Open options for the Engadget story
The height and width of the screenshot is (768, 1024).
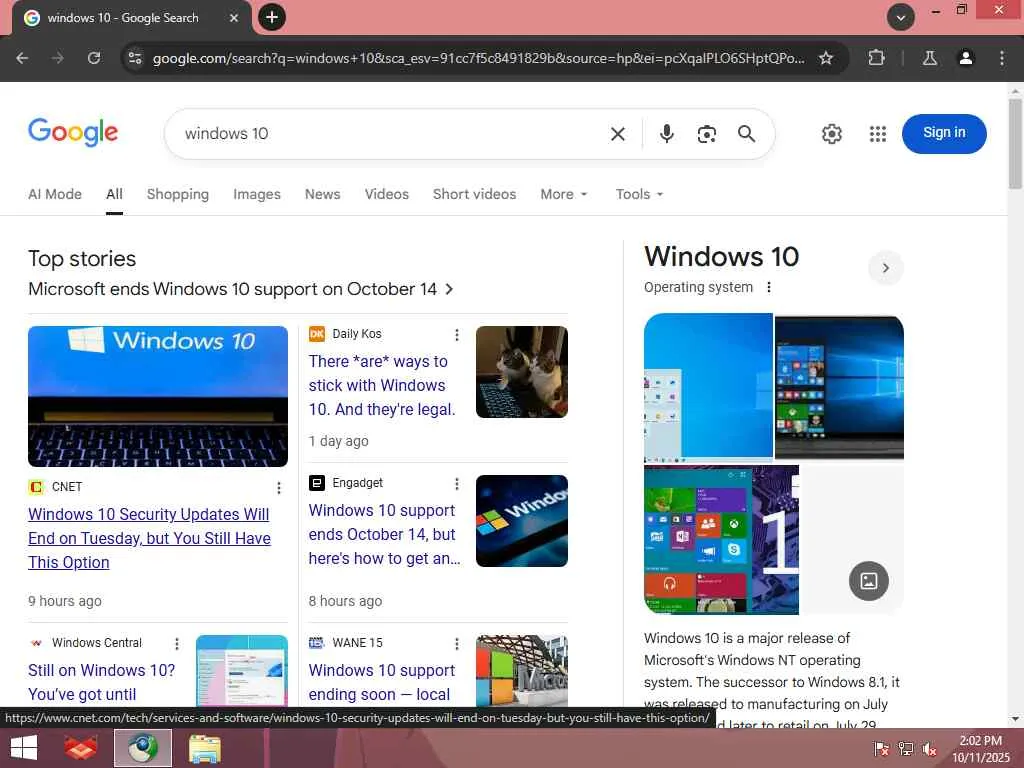456,484
